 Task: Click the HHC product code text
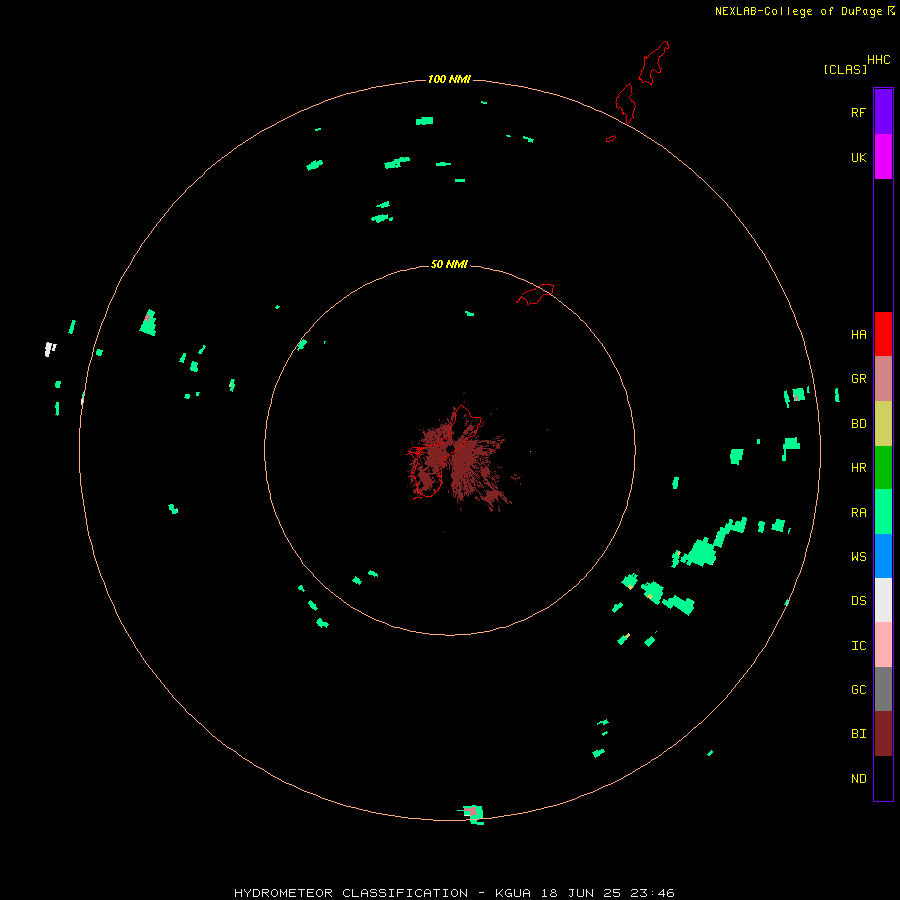(878, 60)
